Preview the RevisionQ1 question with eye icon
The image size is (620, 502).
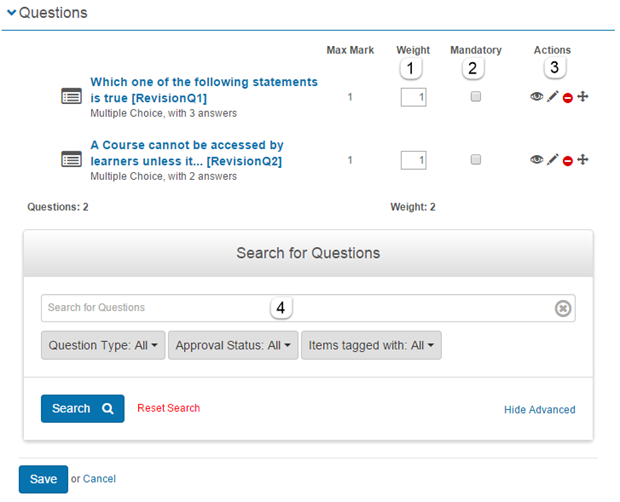coord(537,98)
